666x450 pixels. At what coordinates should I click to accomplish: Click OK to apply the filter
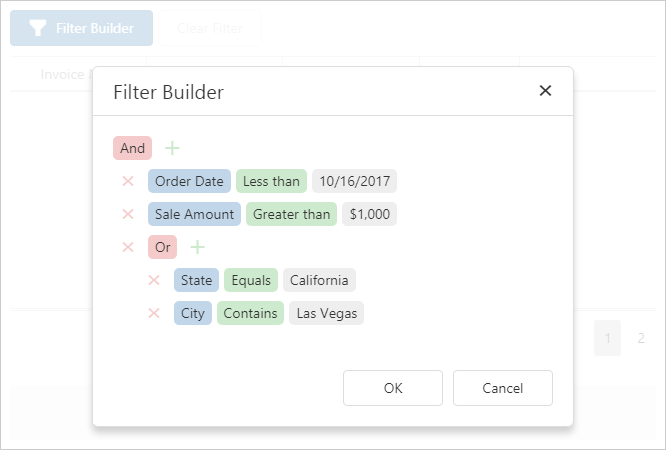point(393,388)
